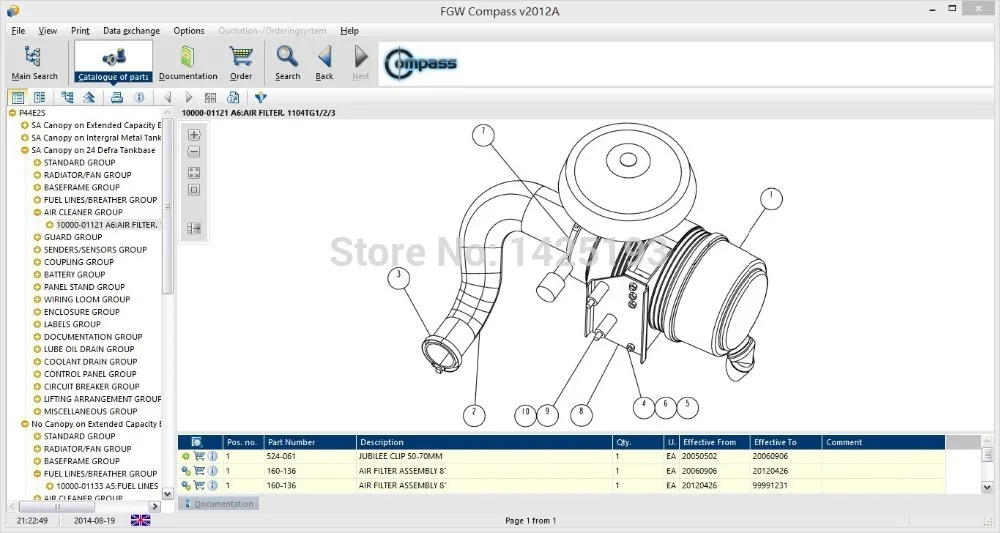Sort by the Description column header
This screenshot has height=533, width=1000.
tap(483, 442)
